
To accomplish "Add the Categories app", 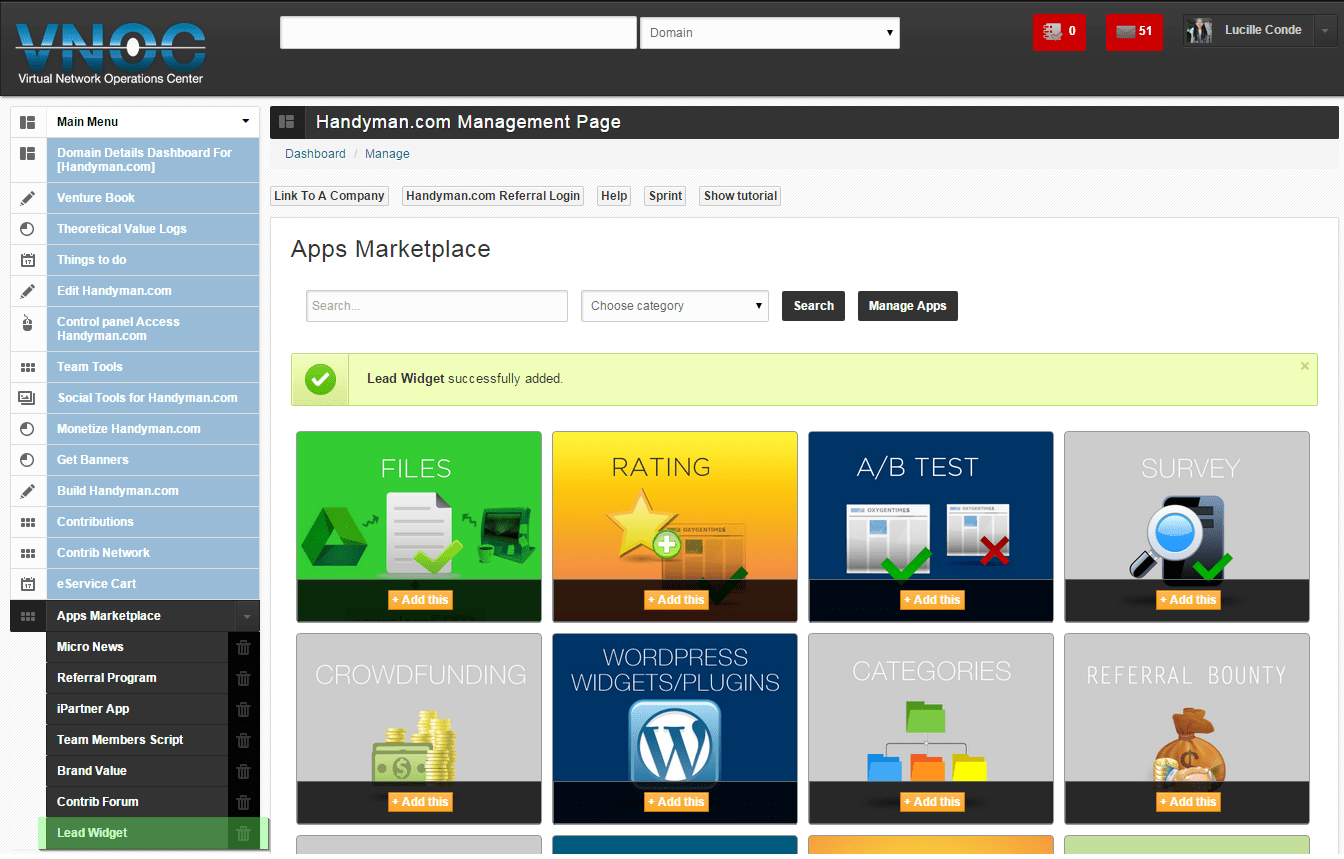I will (x=933, y=802).
